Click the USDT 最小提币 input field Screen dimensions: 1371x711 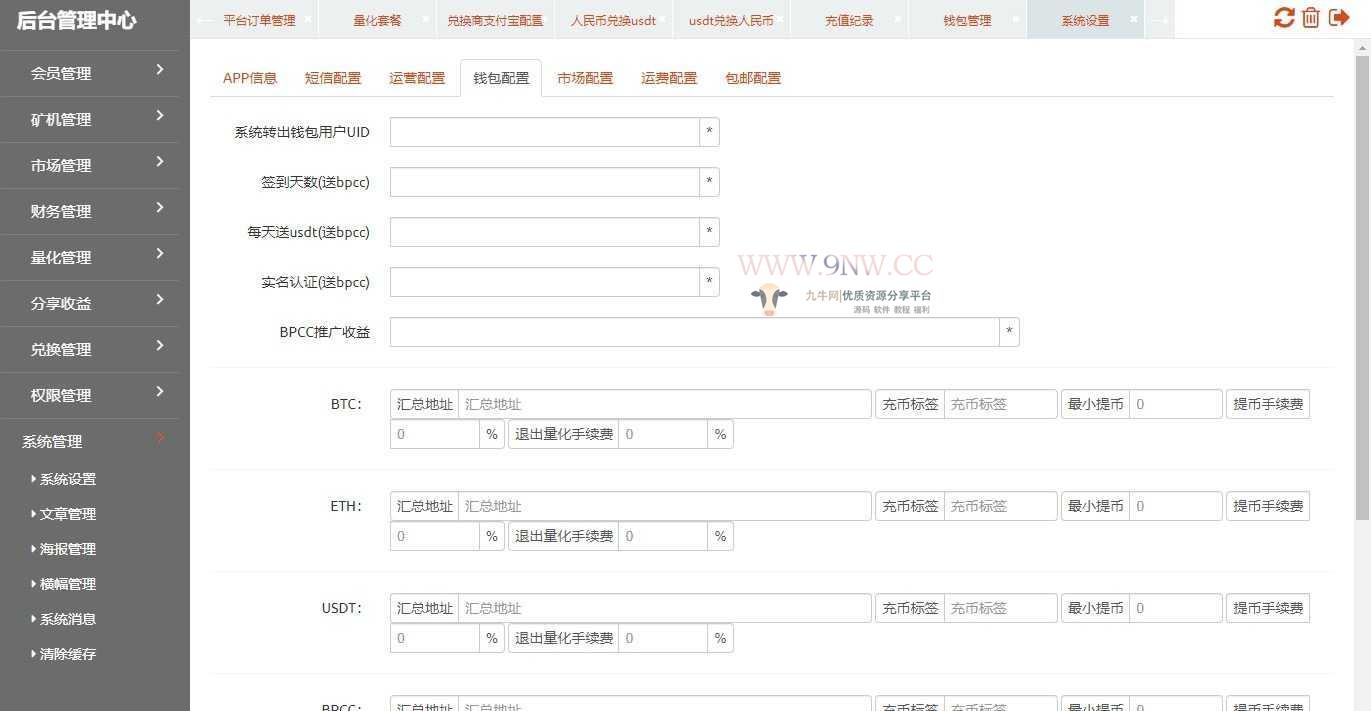pos(1175,608)
